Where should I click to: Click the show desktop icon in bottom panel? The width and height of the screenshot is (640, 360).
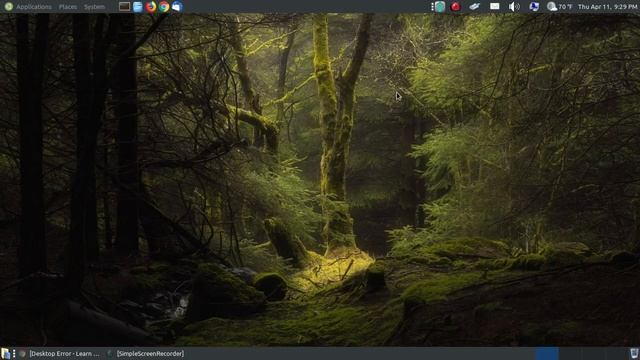tap(5, 353)
